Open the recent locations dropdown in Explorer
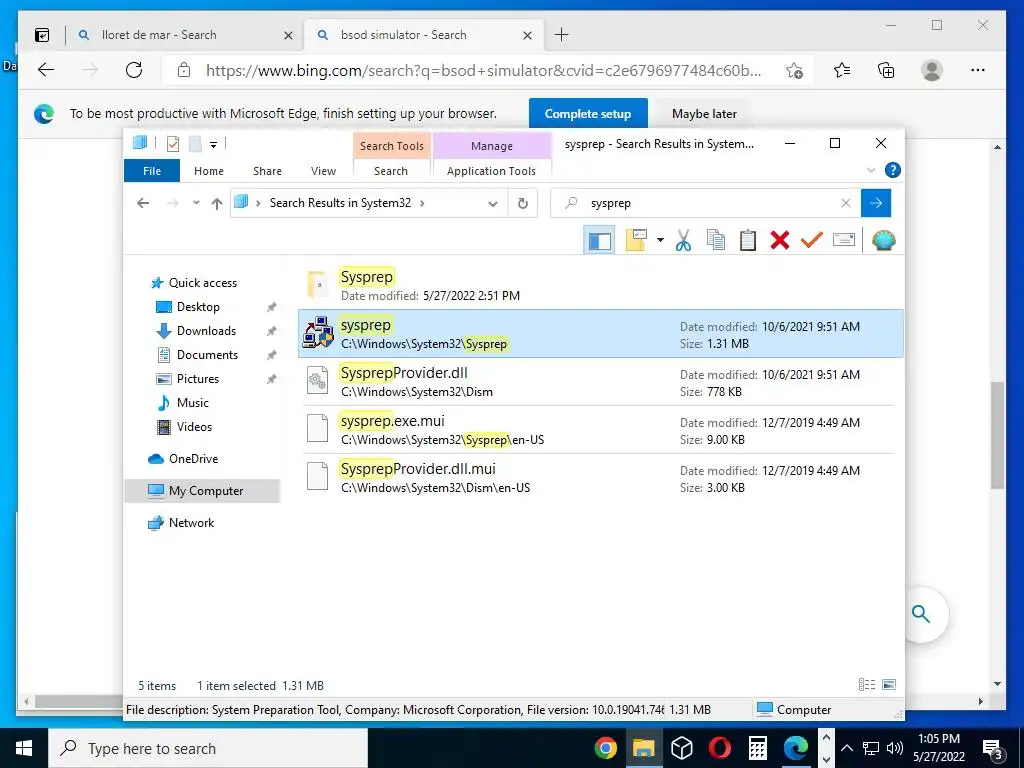The image size is (1024, 768). 196,203
